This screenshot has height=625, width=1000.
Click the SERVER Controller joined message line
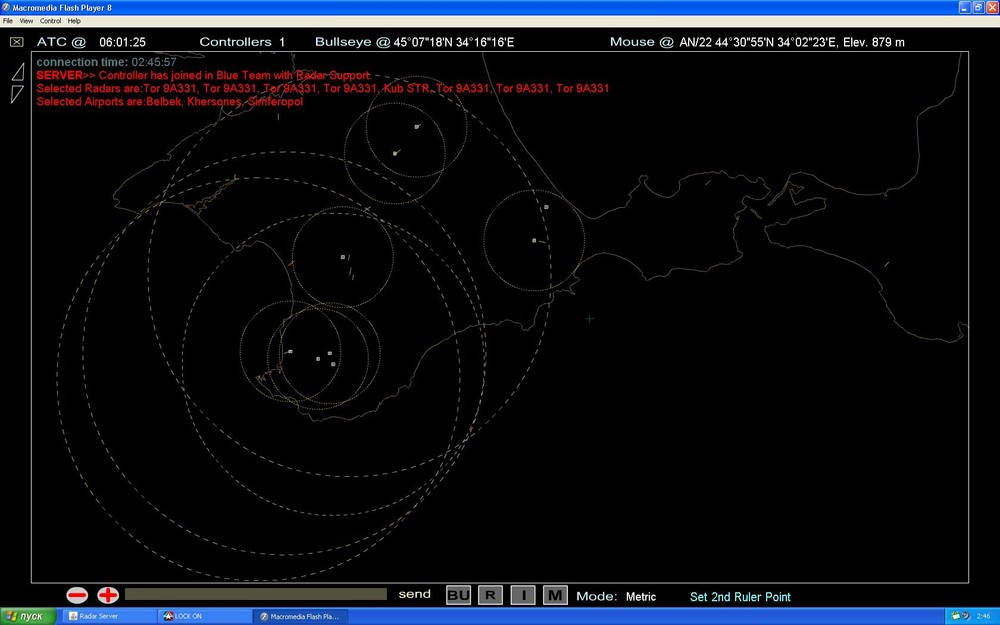pyautogui.click(x=204, y=75)
